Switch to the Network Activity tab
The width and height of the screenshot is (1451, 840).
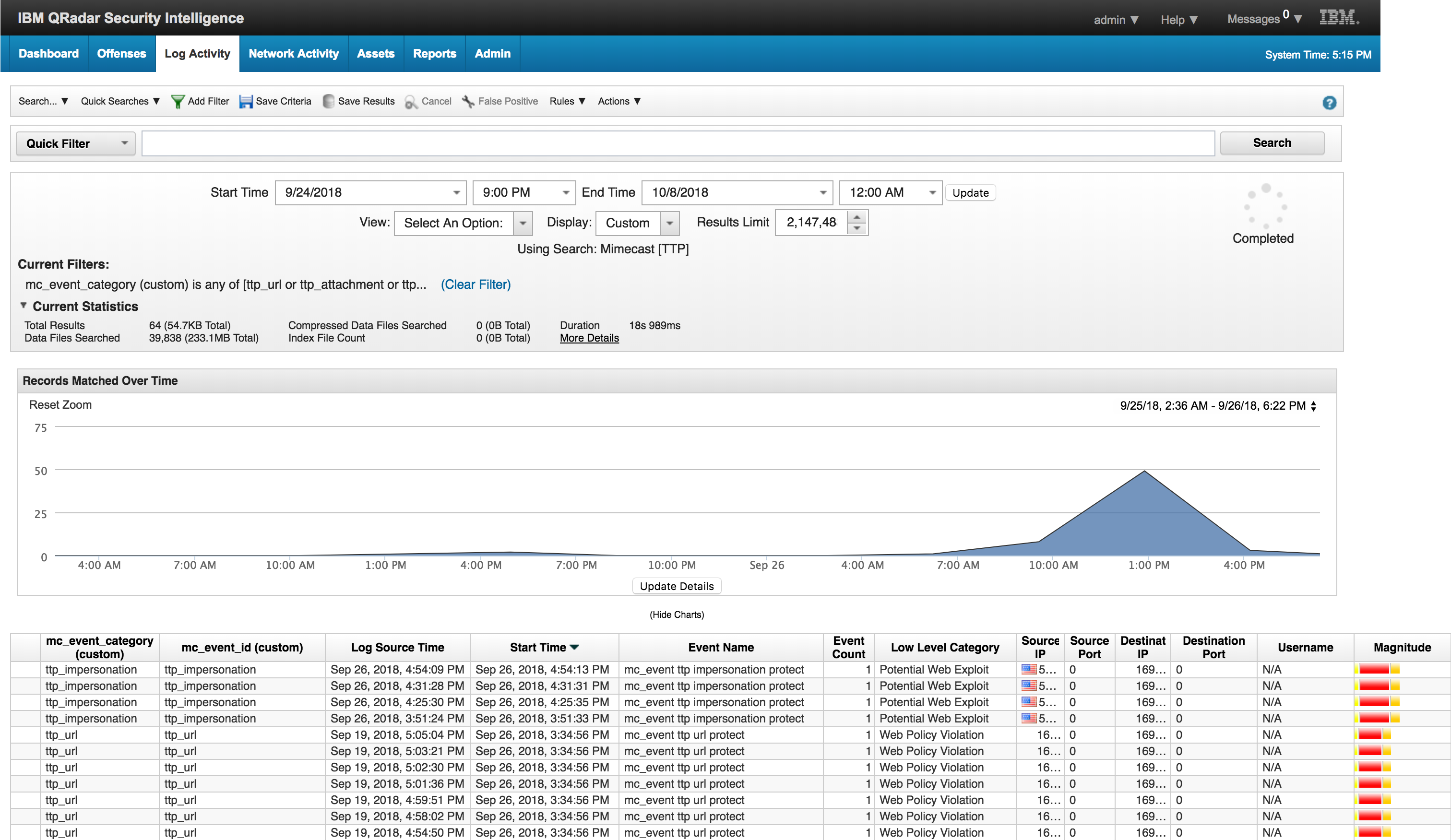[x=293, y=54]
